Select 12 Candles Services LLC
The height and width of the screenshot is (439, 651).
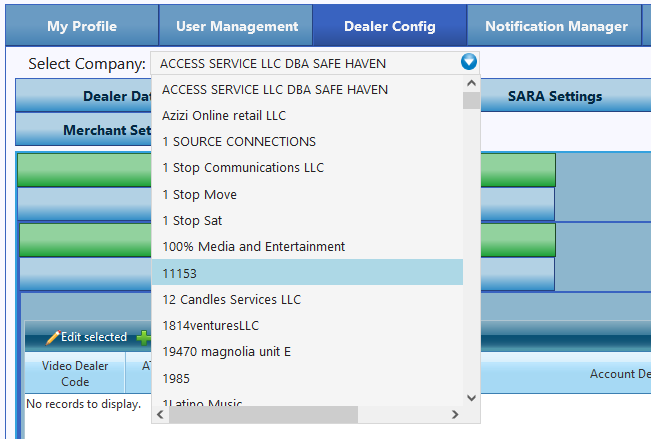(x=231, y=299)
